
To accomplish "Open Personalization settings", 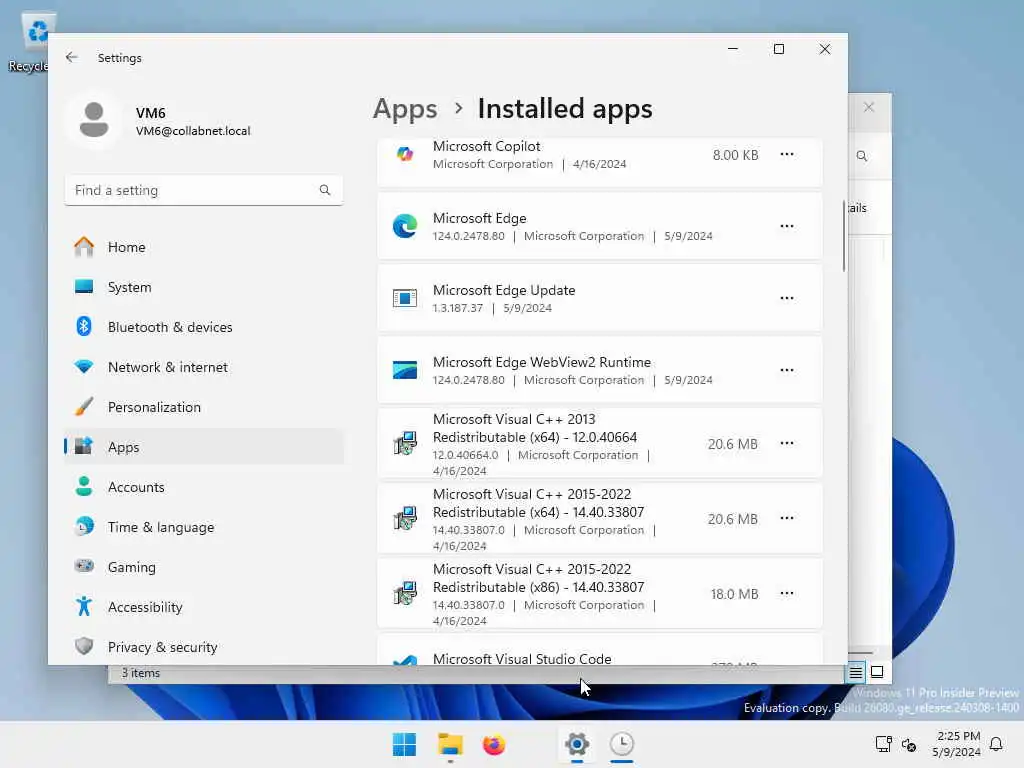I will (204, 407).
